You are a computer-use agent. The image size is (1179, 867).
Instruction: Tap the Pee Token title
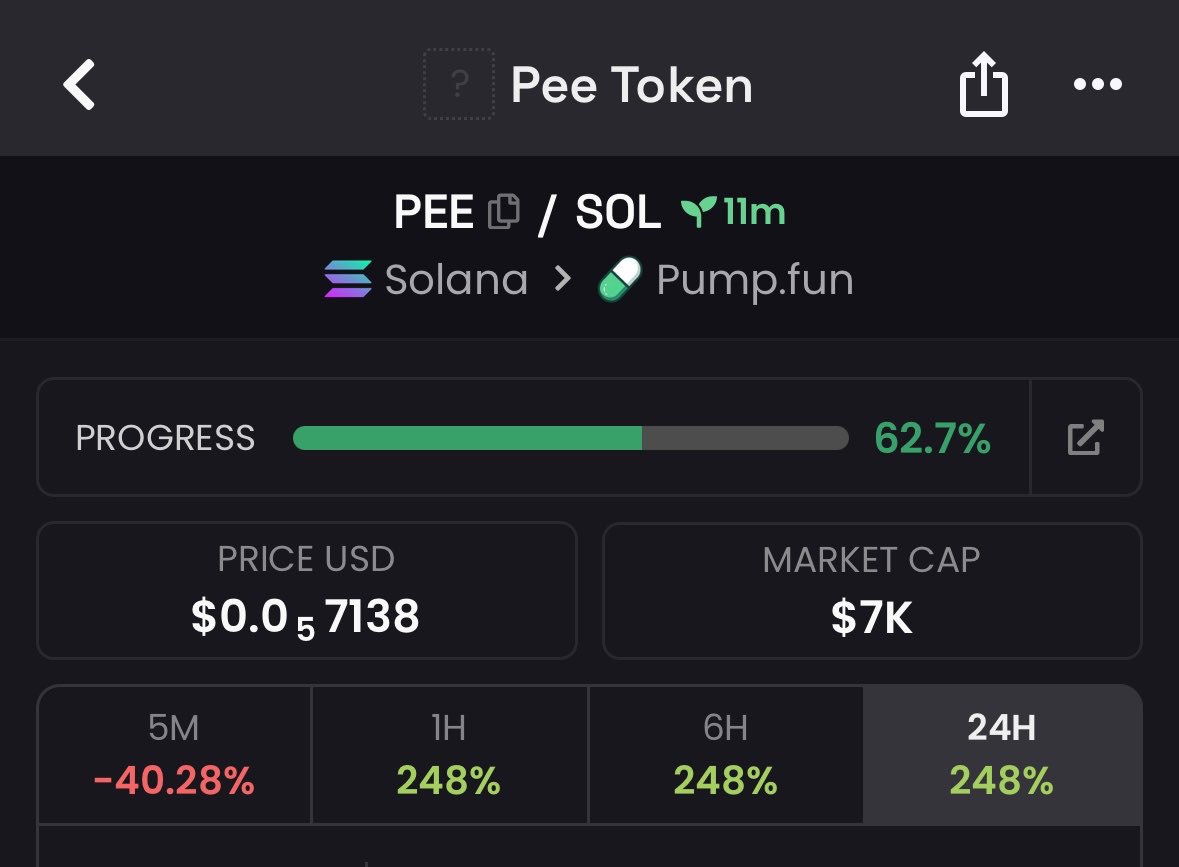632,84
